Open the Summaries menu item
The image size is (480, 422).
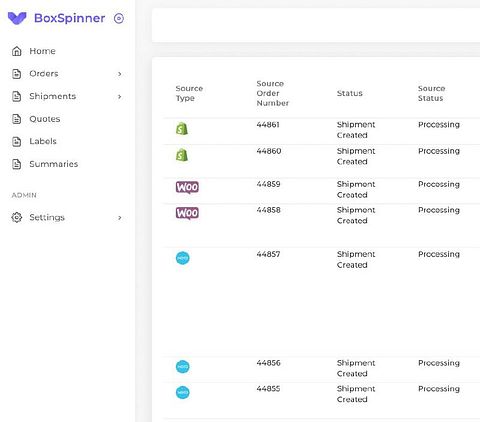click(53, 164)
